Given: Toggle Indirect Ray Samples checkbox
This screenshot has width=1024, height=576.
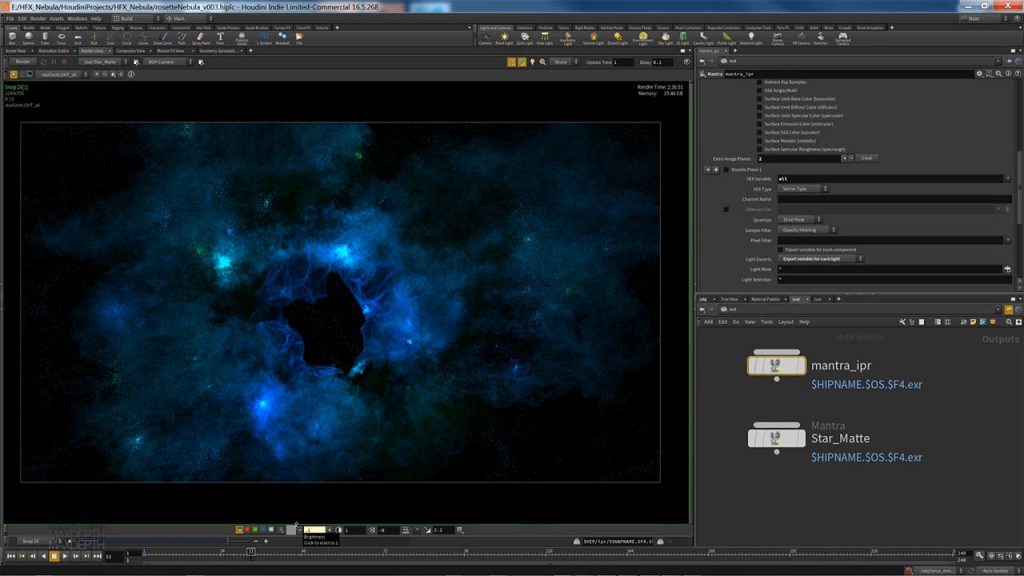Looking at the screenshot, I should tap(760, 82).
